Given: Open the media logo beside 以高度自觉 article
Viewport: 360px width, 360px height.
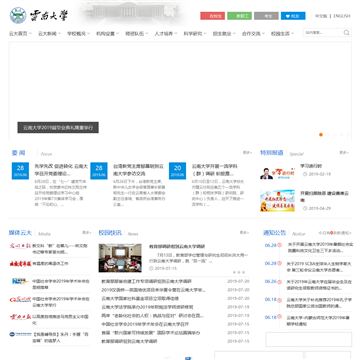Looking at the screenshot, I should [x=20, y=317].
